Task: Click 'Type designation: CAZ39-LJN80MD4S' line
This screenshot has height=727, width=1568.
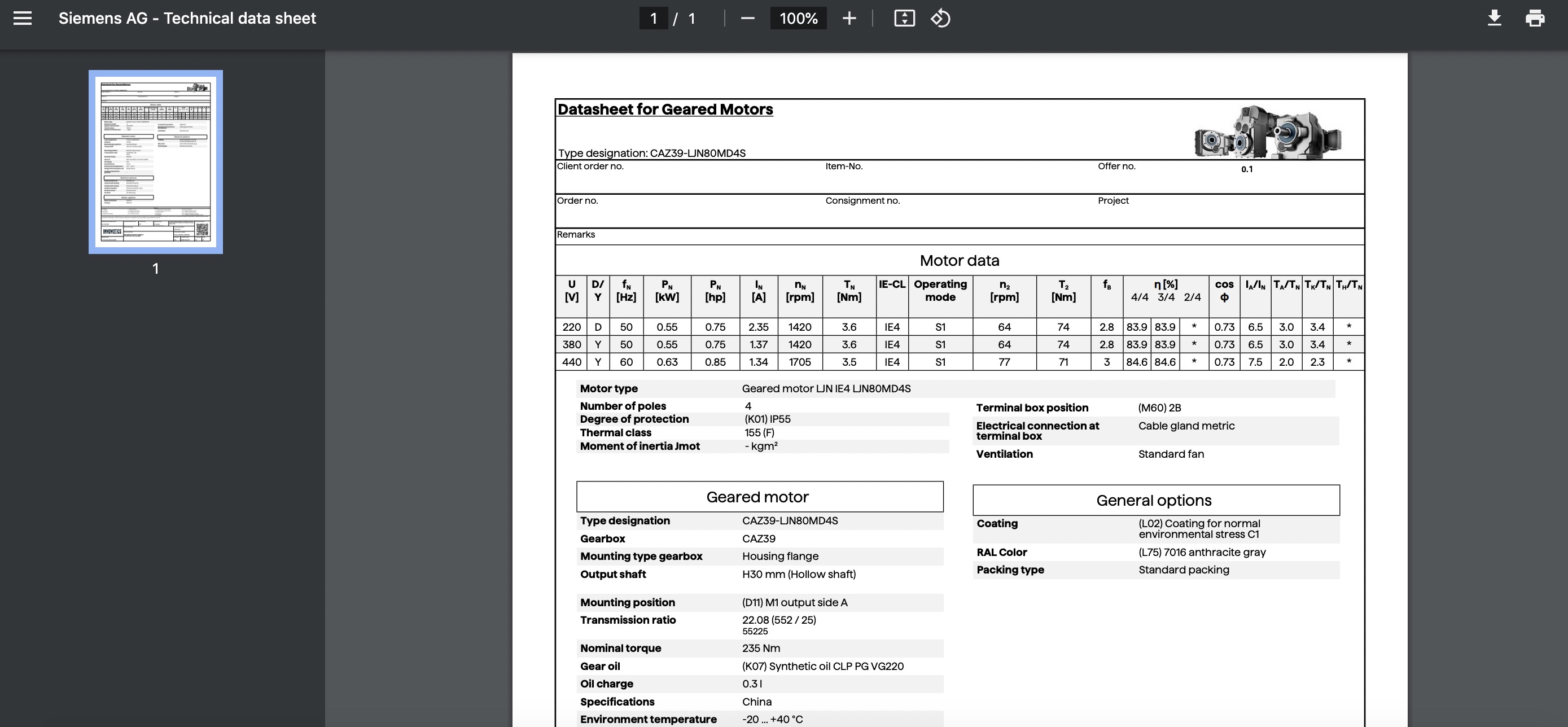Action: coord(651,153)
